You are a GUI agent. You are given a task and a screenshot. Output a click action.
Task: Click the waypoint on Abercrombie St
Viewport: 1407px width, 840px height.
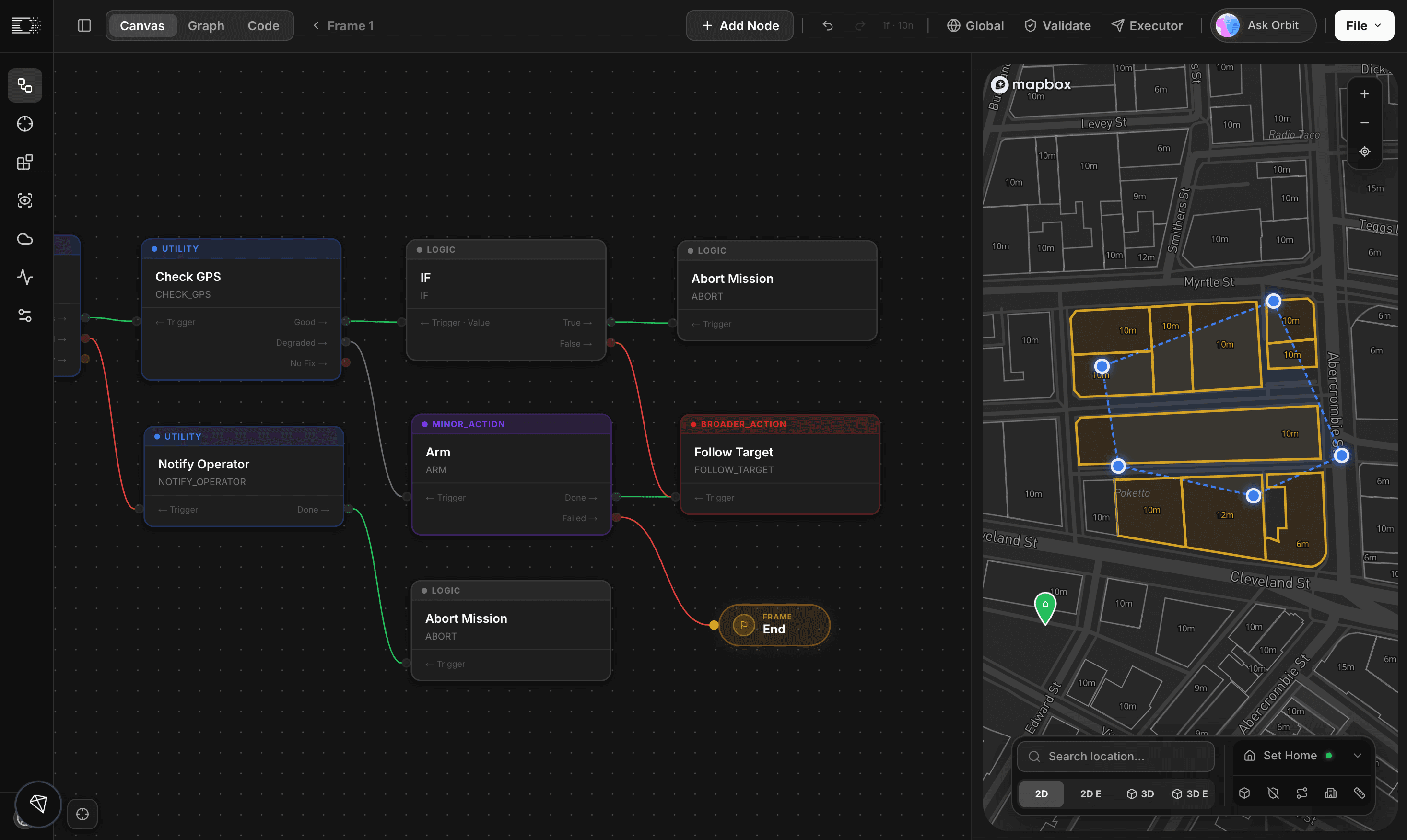pos(1341,455)
